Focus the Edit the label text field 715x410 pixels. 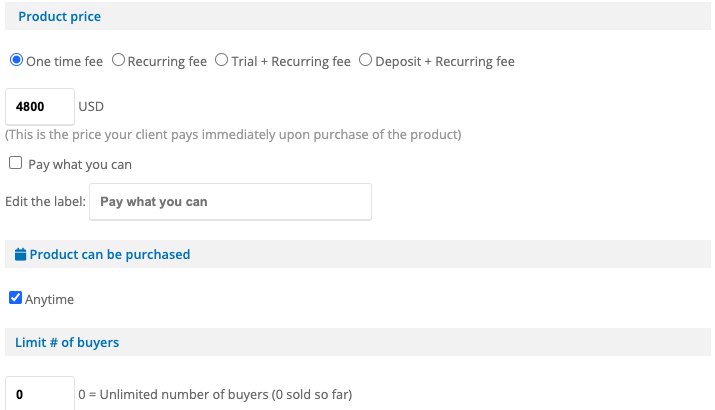230,201
